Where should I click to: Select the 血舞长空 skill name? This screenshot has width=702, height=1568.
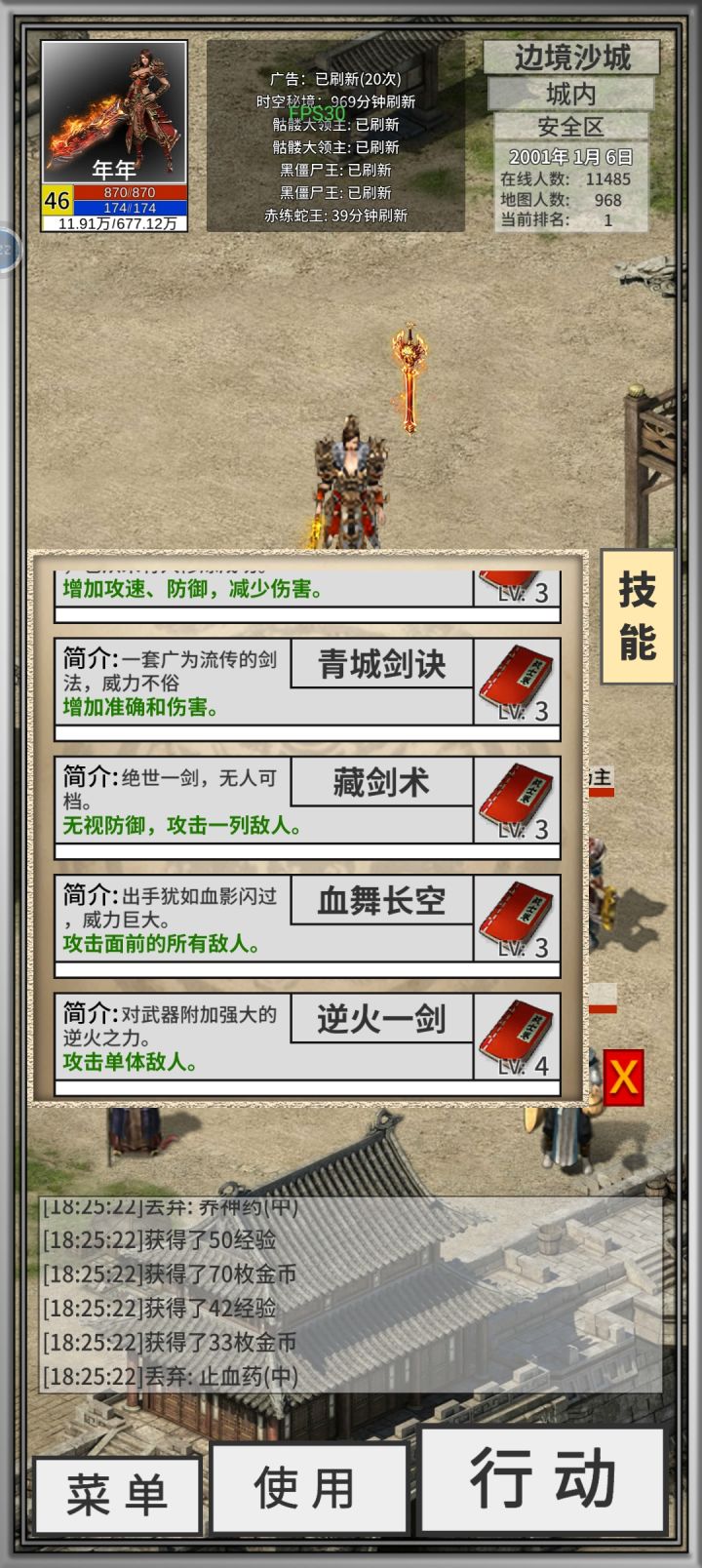(382, 900)
